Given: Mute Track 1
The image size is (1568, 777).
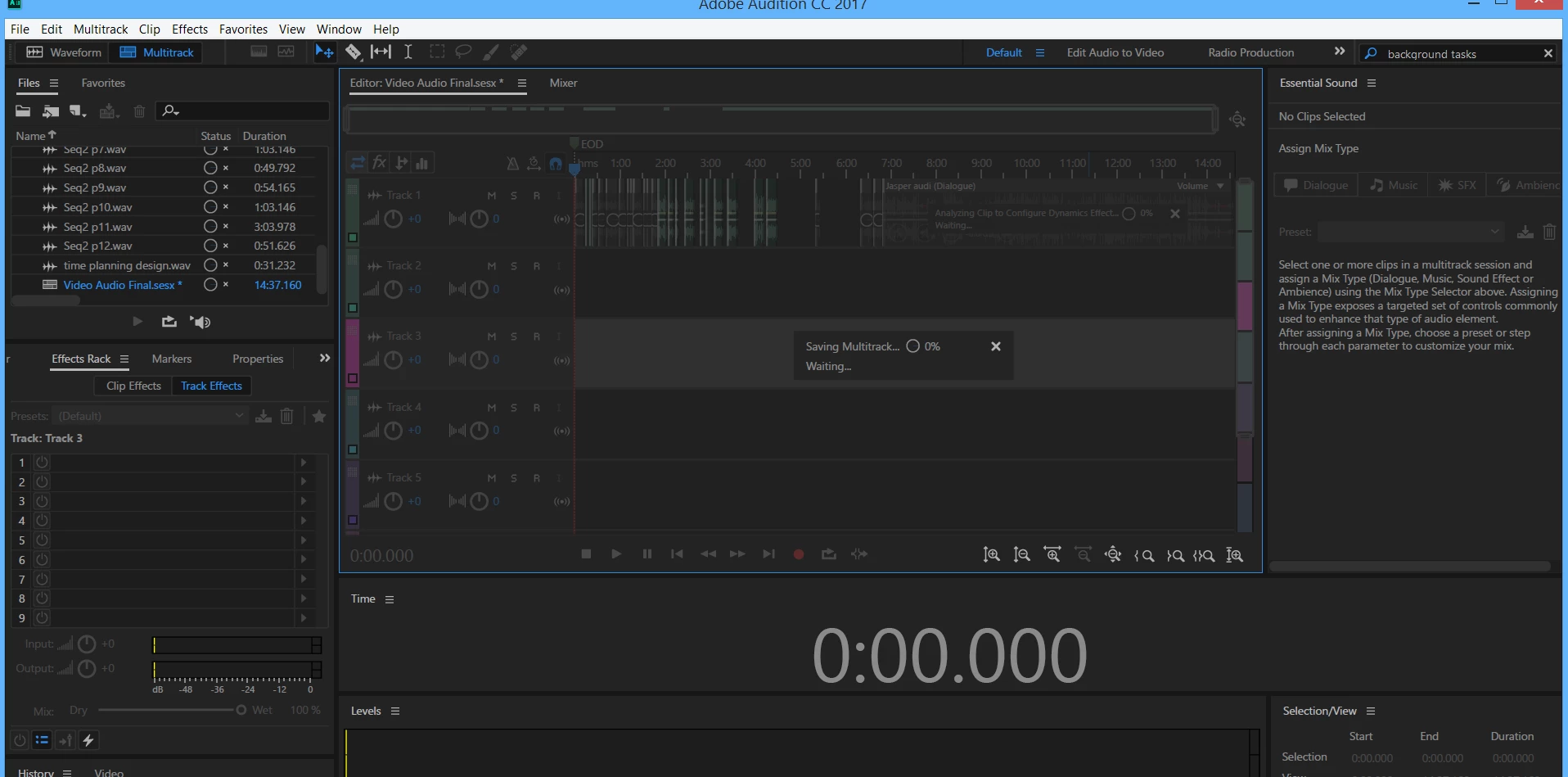Looking at the screenshot, I should pyautogui.click(x=492, y=196).
